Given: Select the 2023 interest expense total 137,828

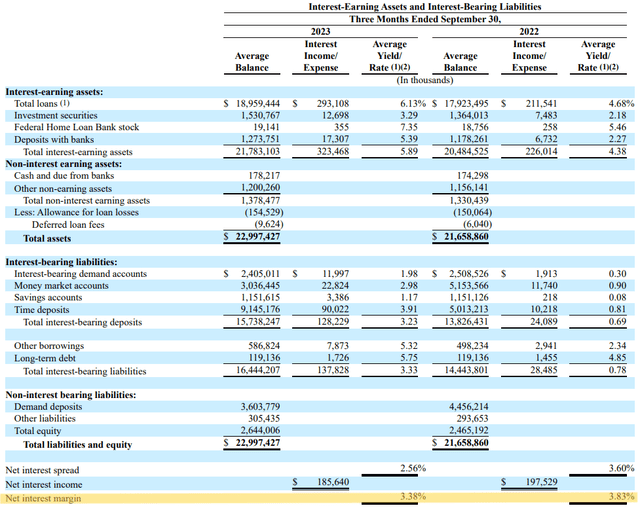Looking at the screenshot, I should [x=333, y=370].
